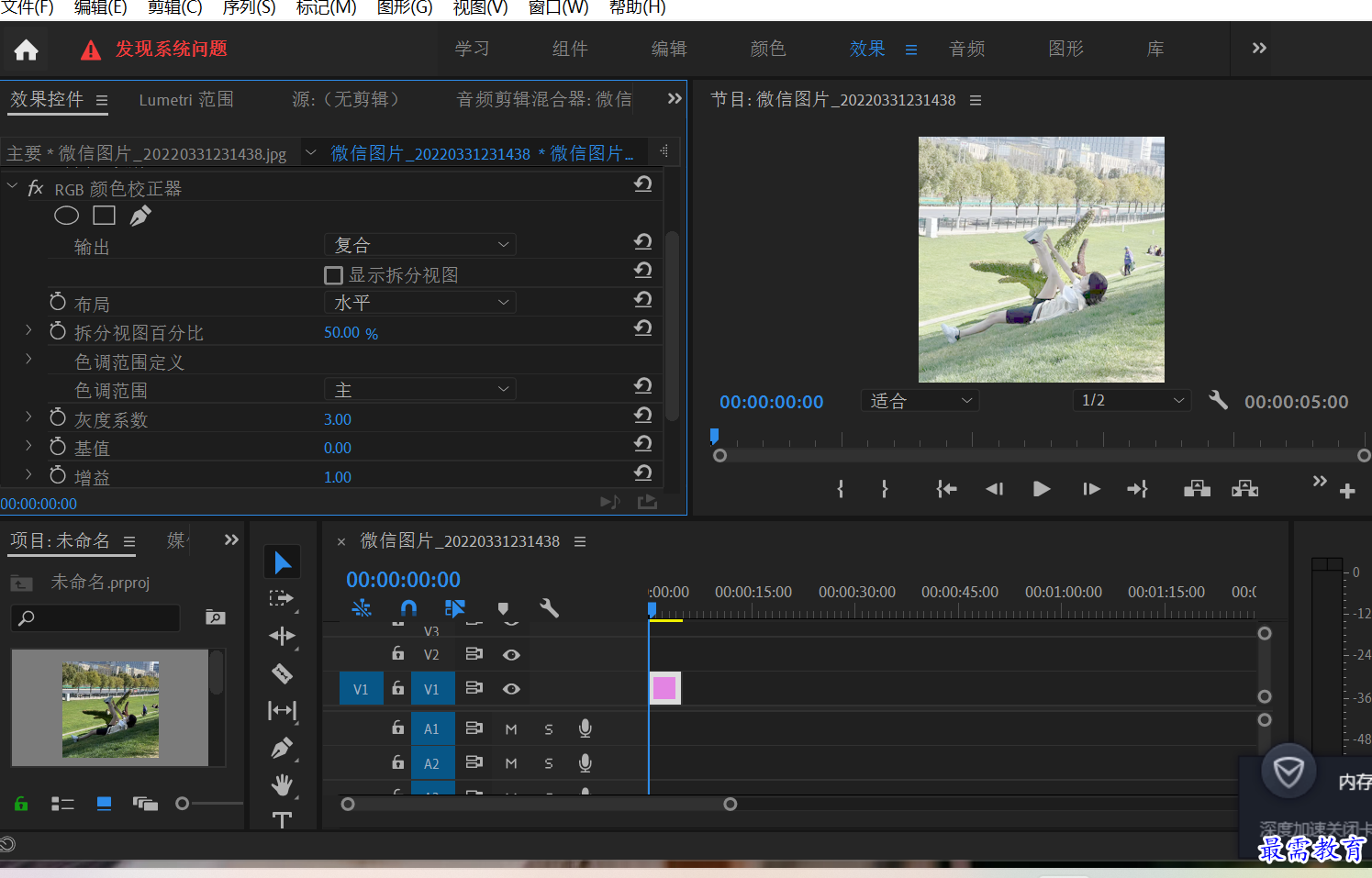Open the 音频剪辑混合器 tab

click(x=544, y=99)
